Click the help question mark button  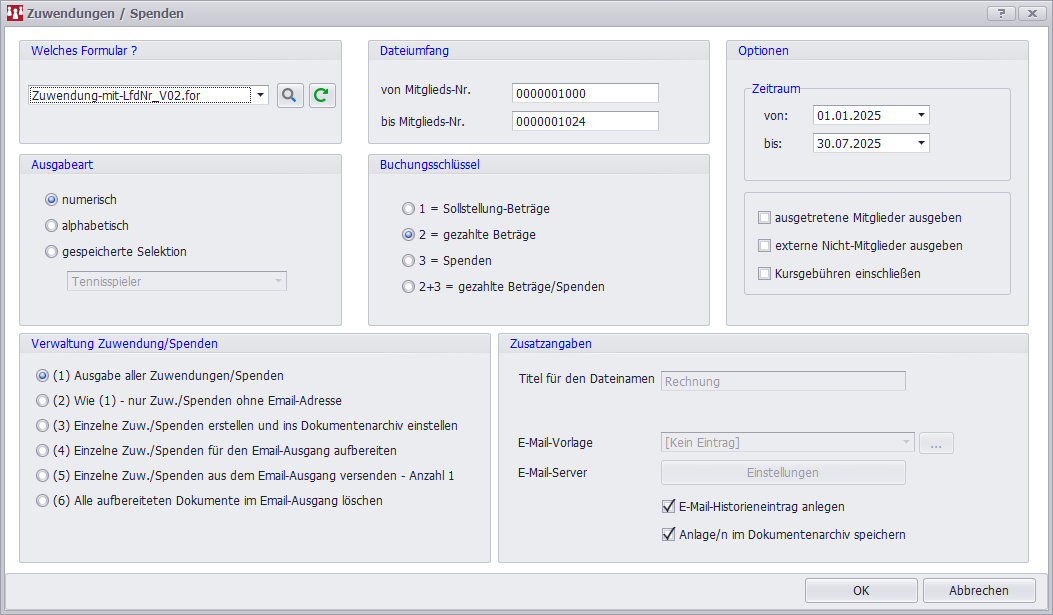coord(1000,13)
